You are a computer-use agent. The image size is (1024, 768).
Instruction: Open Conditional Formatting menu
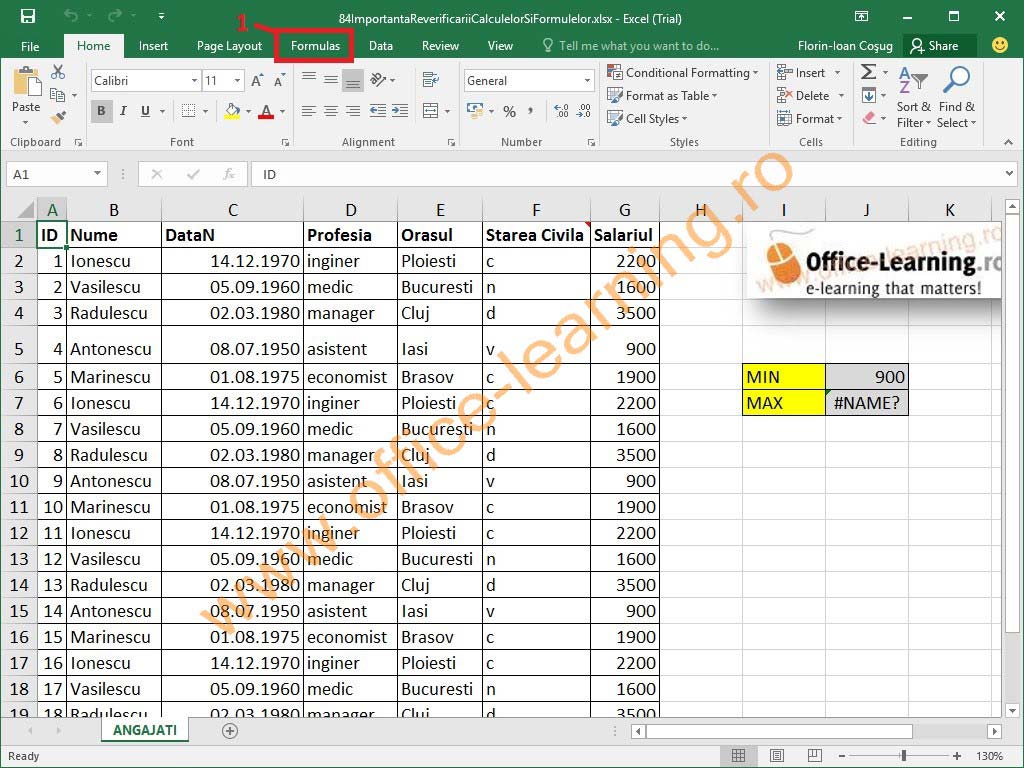[682, 72]
